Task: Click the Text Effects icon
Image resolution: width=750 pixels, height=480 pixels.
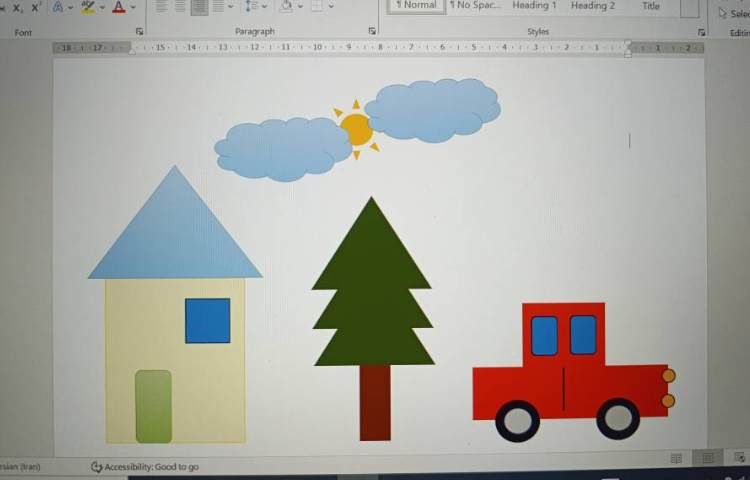Action: (58, 7)
